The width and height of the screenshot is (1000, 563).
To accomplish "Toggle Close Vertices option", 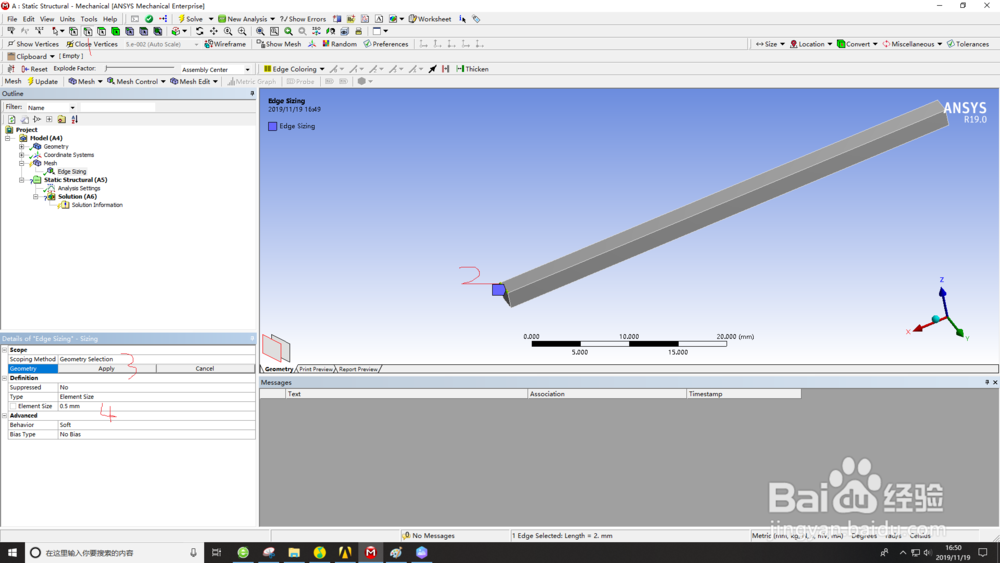I will (x=92, y=44).
